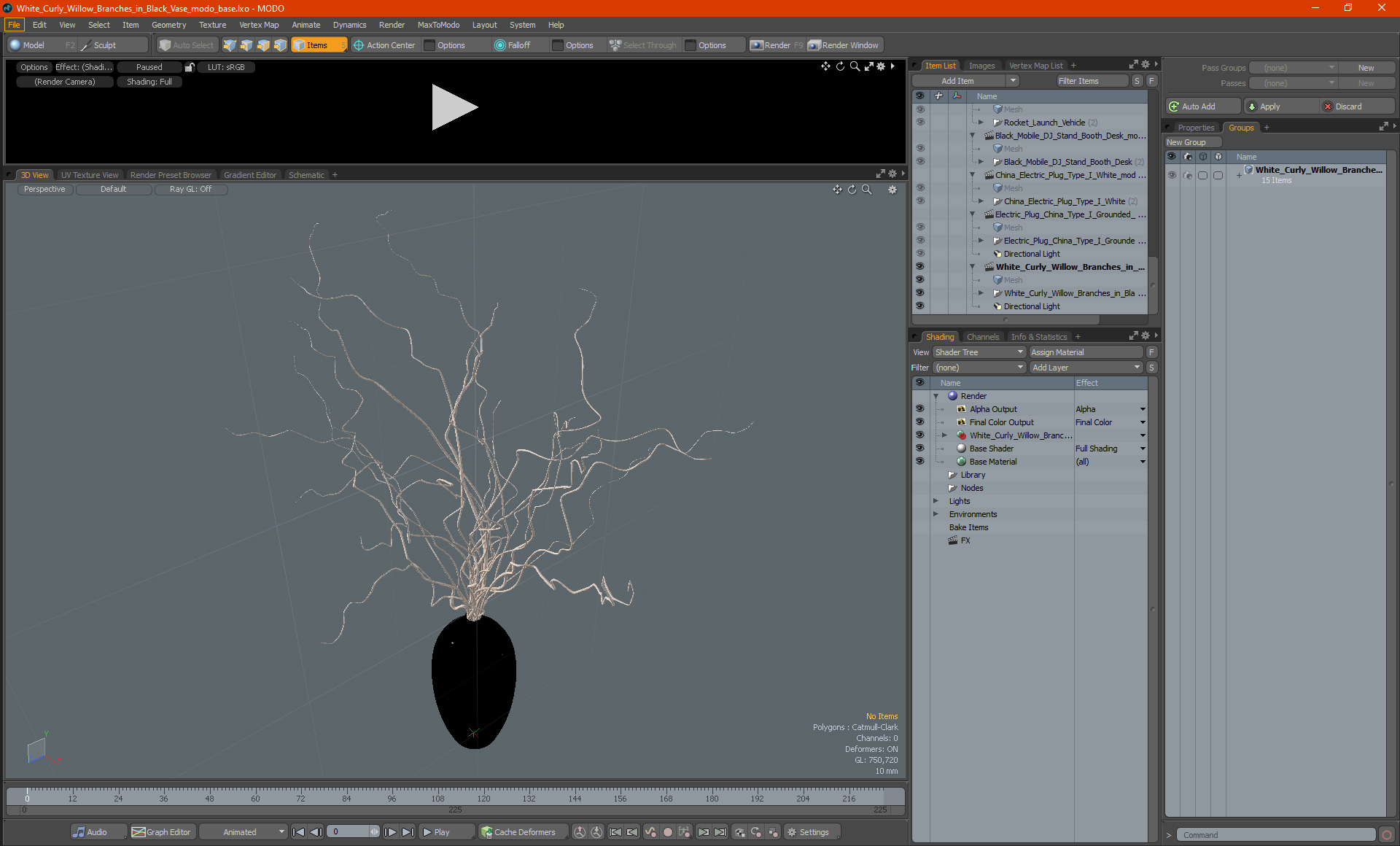Select the Falloff tool icon
The image size is (1400, 846).
(x=500, y=45)
